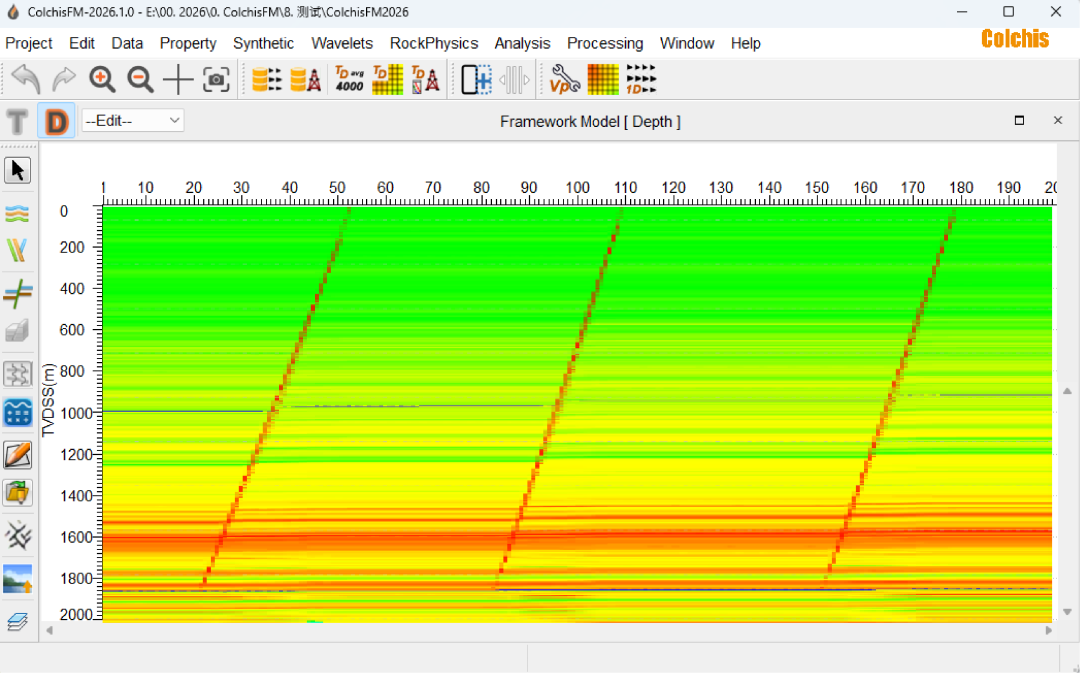Click the grey wiggle traces icon

pyautogui.click(x=17, y=375)
